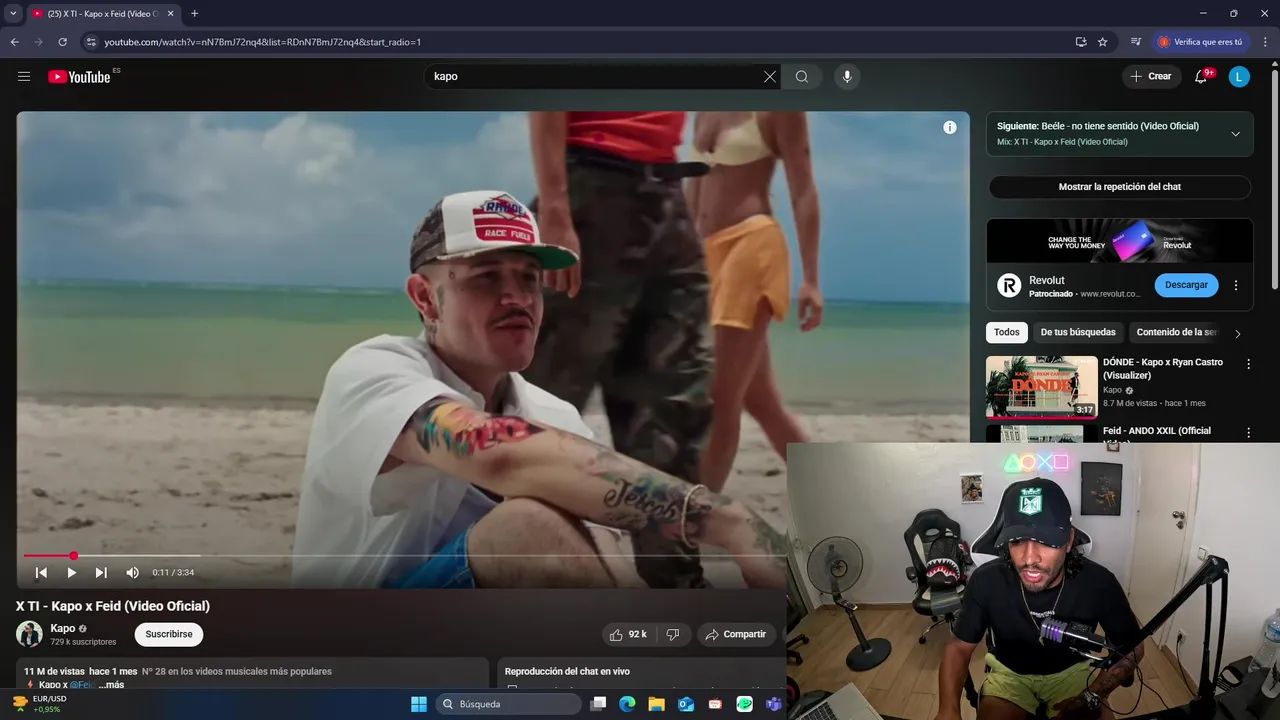Click the taskbar Búsqueda search box
Viewport: 1280px width, 720px height.
coord(509,704)
